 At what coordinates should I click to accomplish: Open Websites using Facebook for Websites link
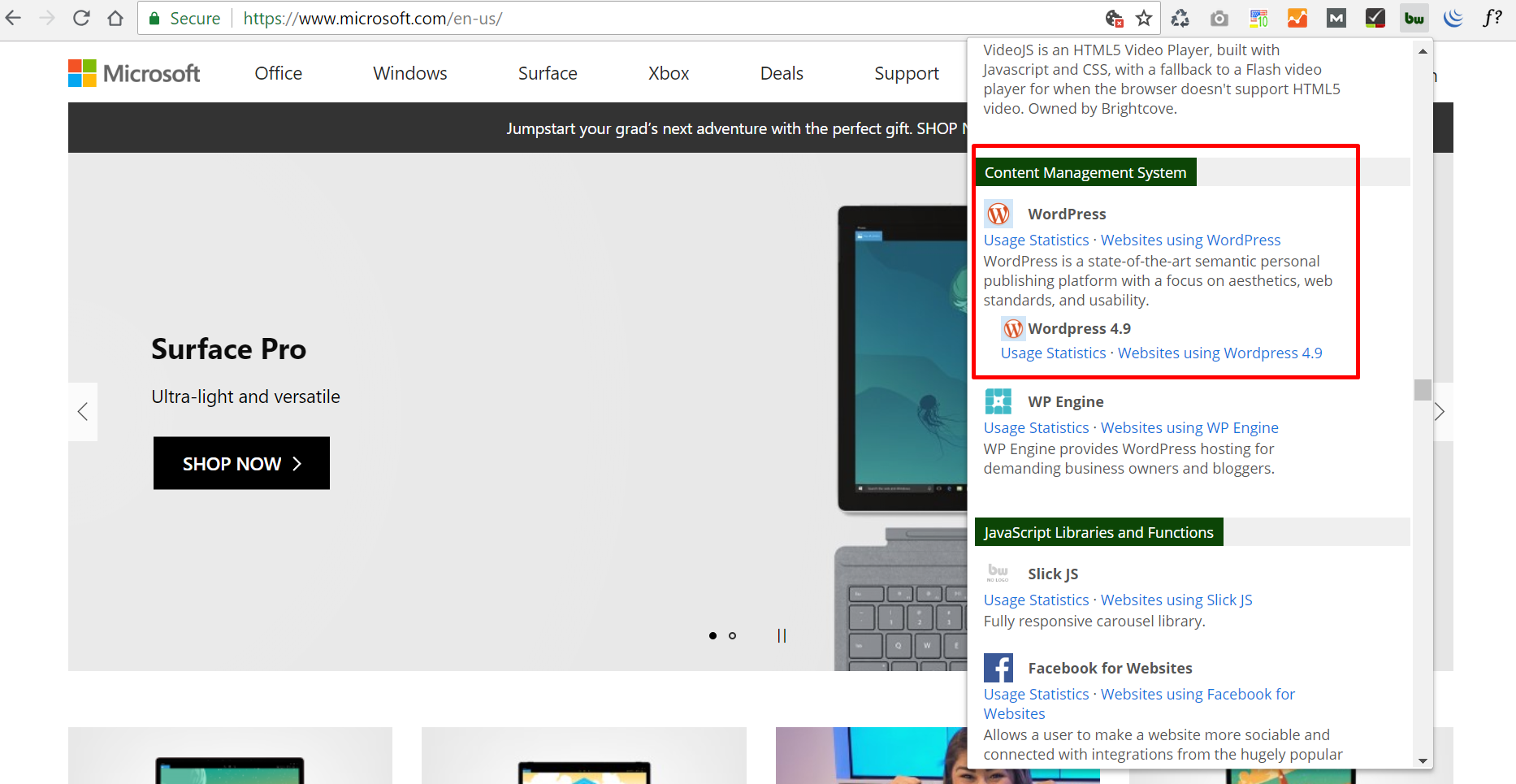coord(1198,694)
